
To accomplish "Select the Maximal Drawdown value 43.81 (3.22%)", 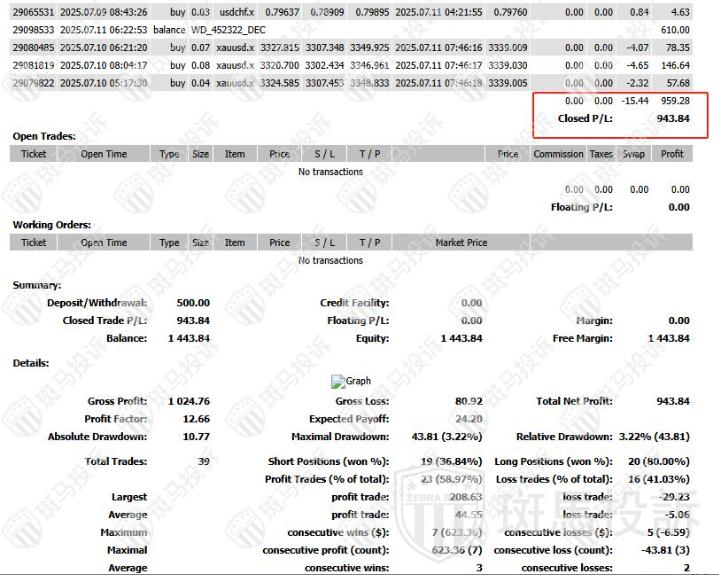I will (x=446, y=437).
